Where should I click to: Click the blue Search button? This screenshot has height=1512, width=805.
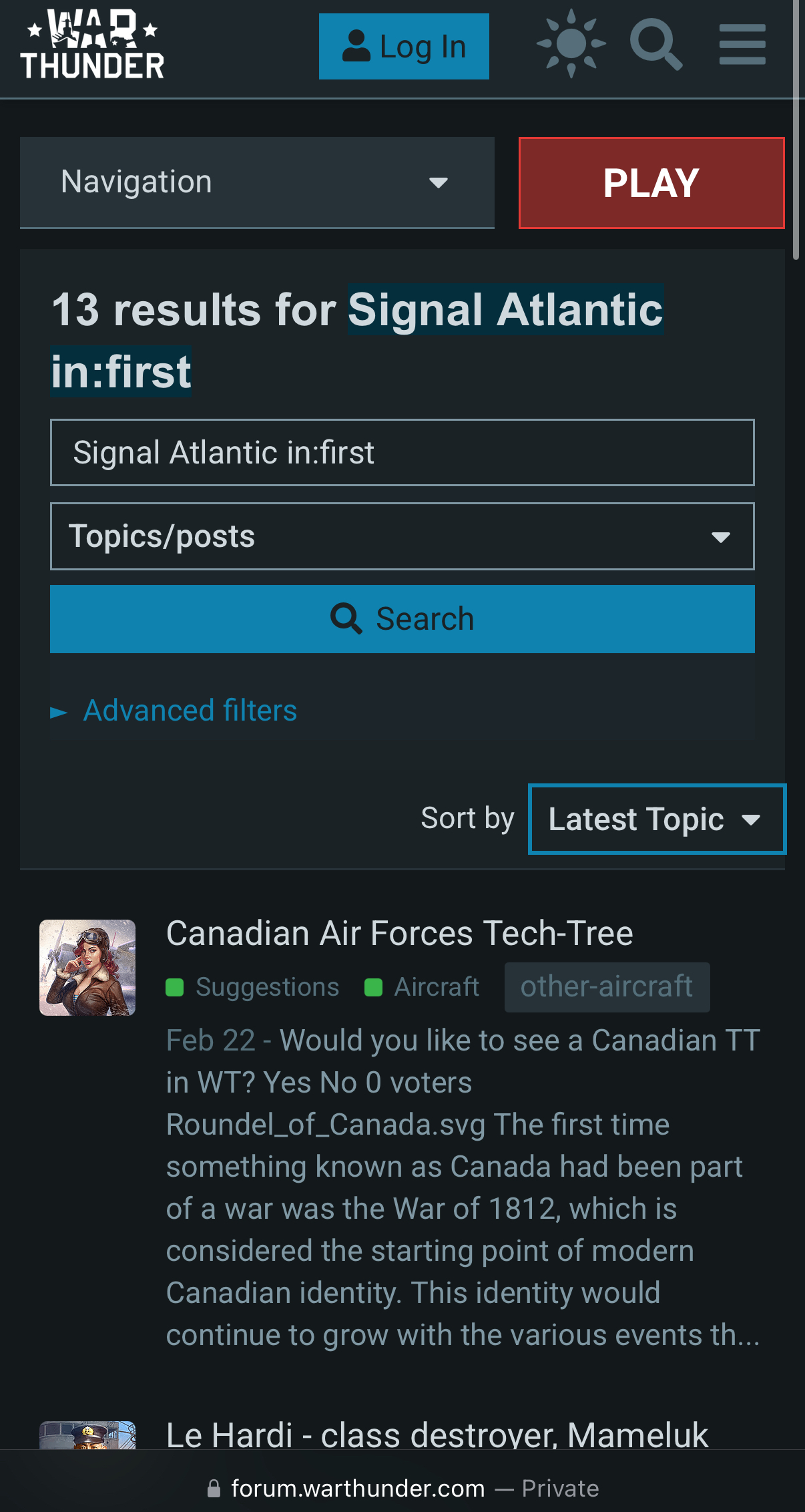[x=402, y=619]
